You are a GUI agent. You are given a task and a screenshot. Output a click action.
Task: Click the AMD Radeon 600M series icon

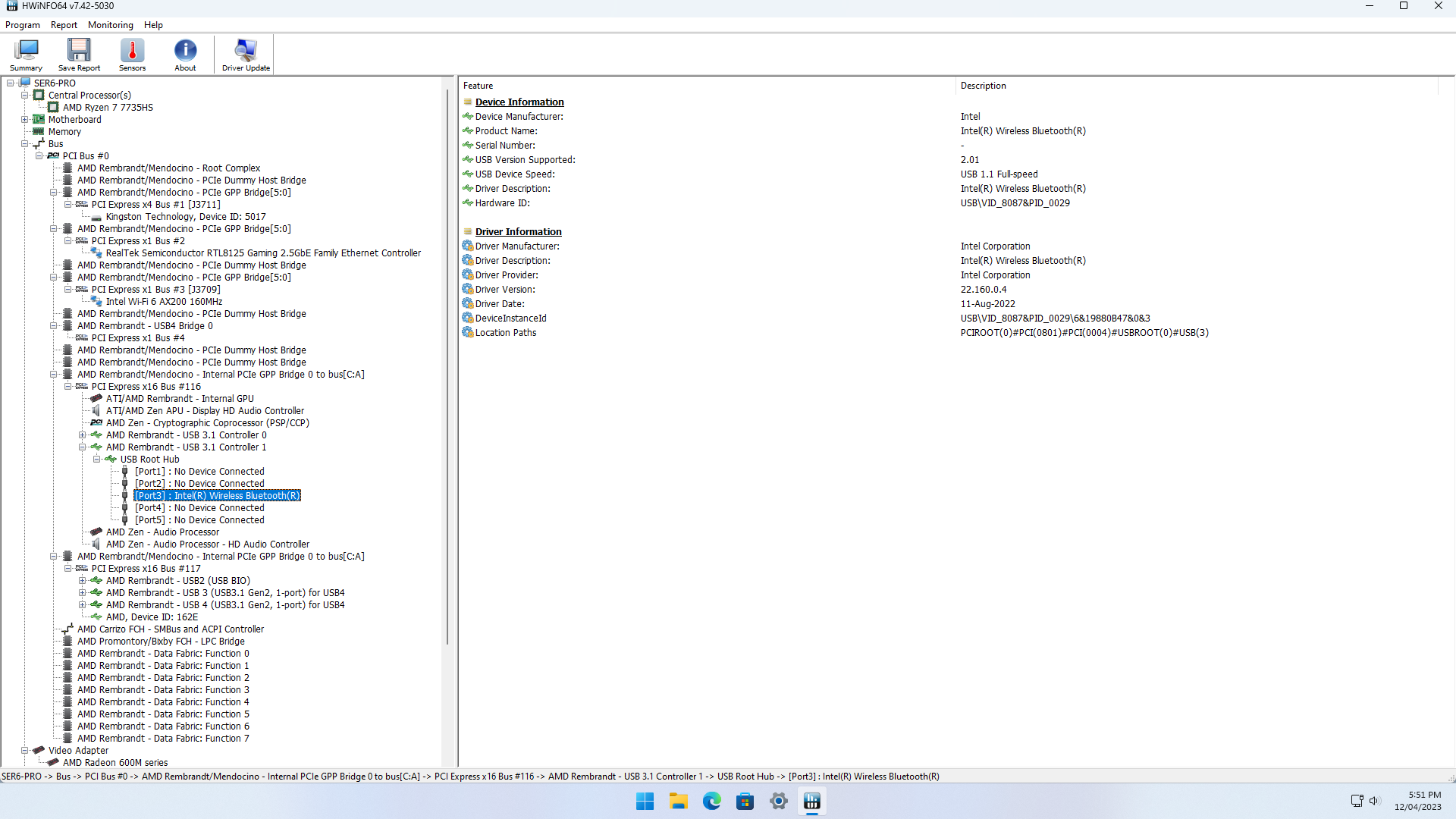[53, 762]
